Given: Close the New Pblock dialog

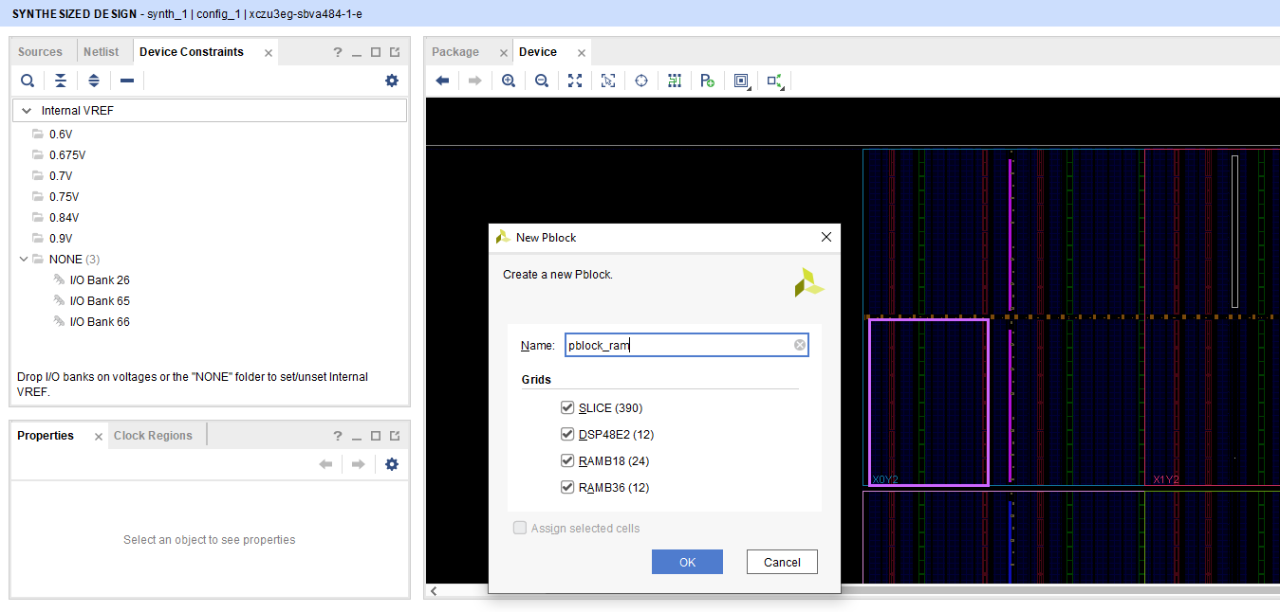Looking at the screenshot, I should tap(826, 237).
